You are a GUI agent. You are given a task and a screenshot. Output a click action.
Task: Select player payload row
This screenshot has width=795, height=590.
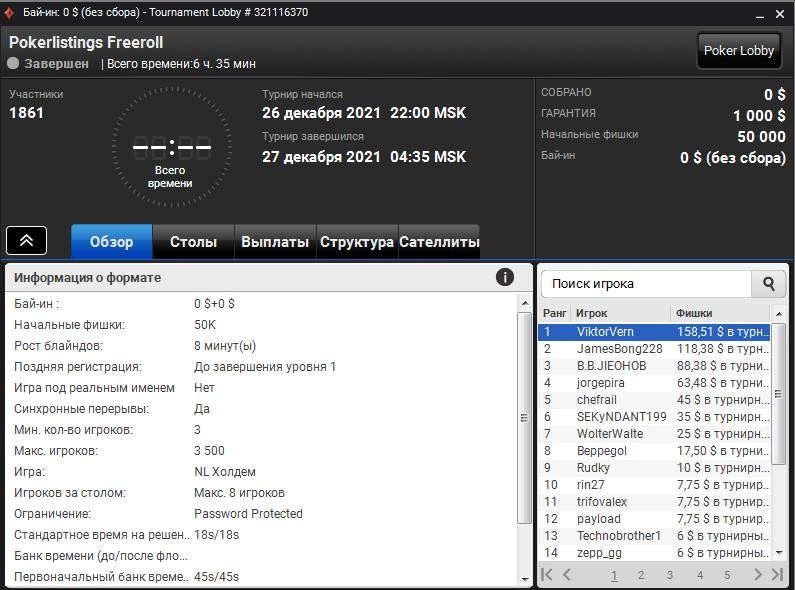click(655, 519)
